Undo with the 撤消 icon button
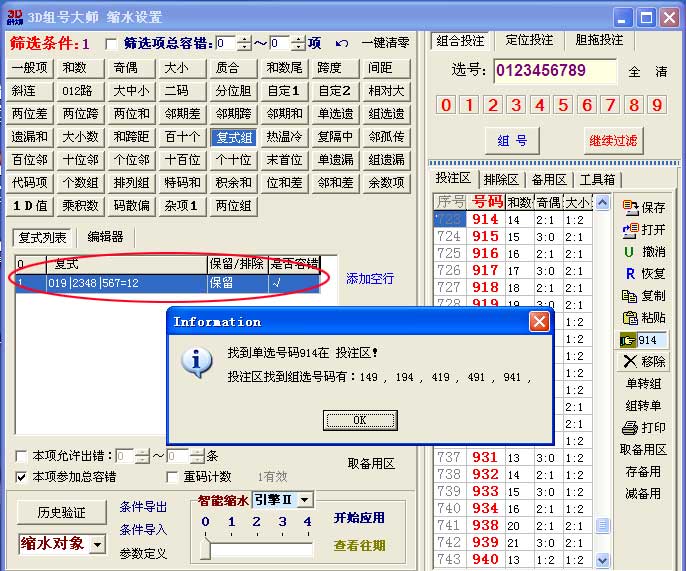The image size is (686, 571). 644,252
